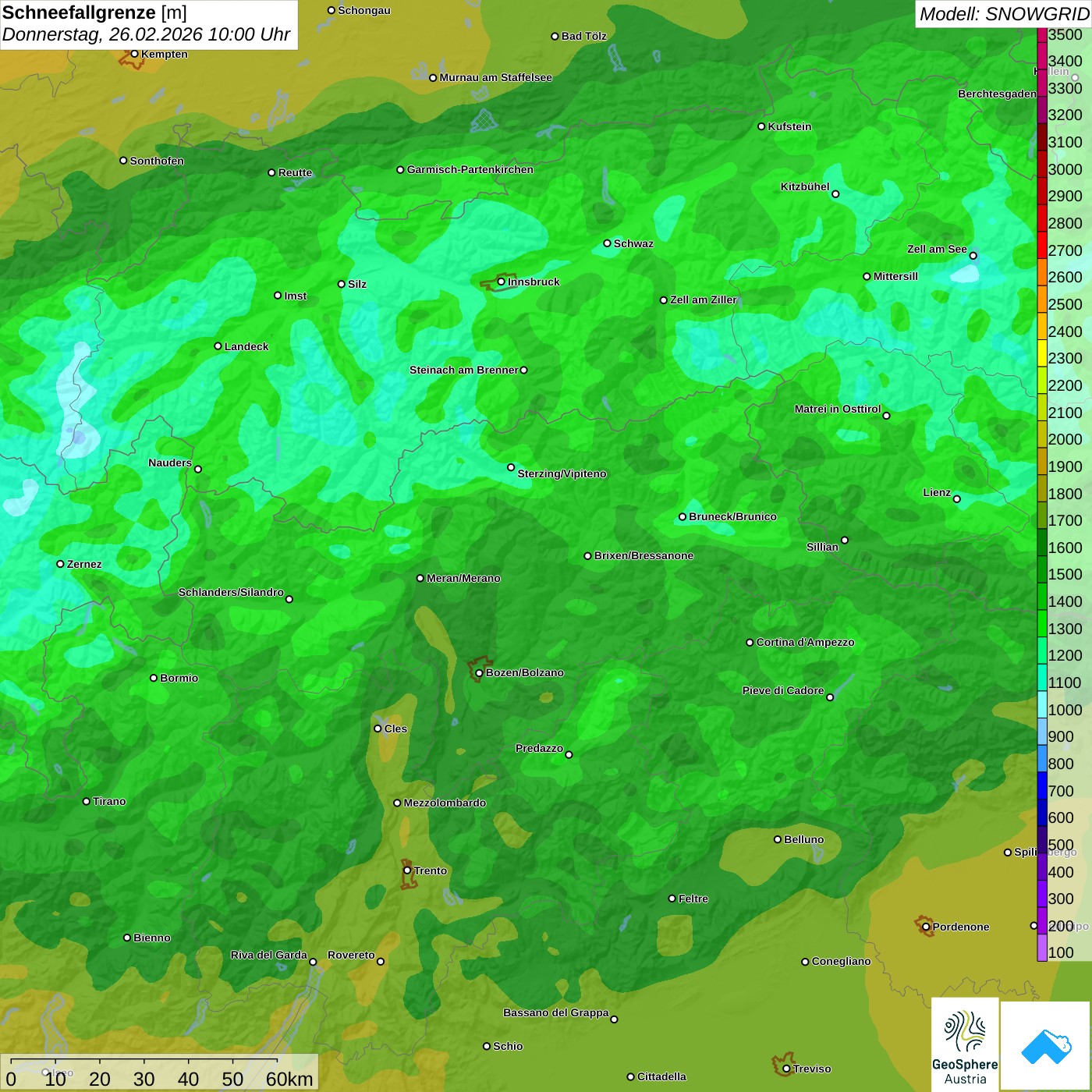
Task: Select the Nauders location dot
Action: pos(198,470)
